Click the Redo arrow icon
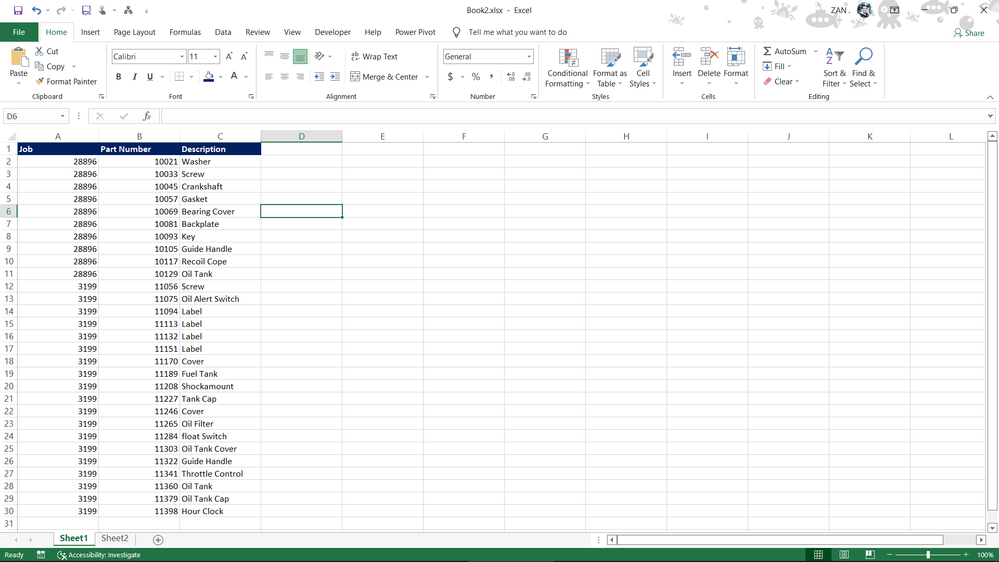 coord(61,10)
